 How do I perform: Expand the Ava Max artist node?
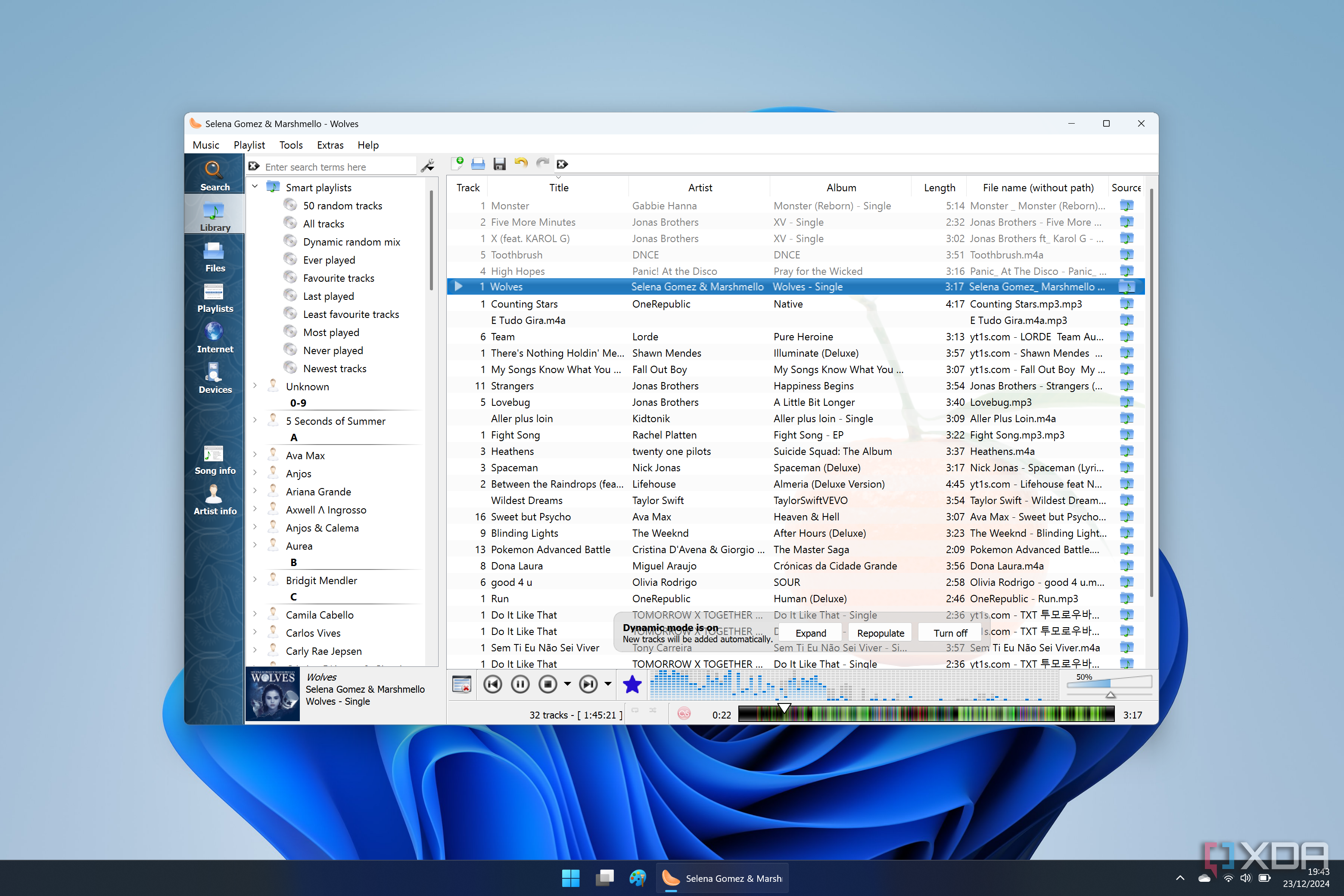coord(255,454)
